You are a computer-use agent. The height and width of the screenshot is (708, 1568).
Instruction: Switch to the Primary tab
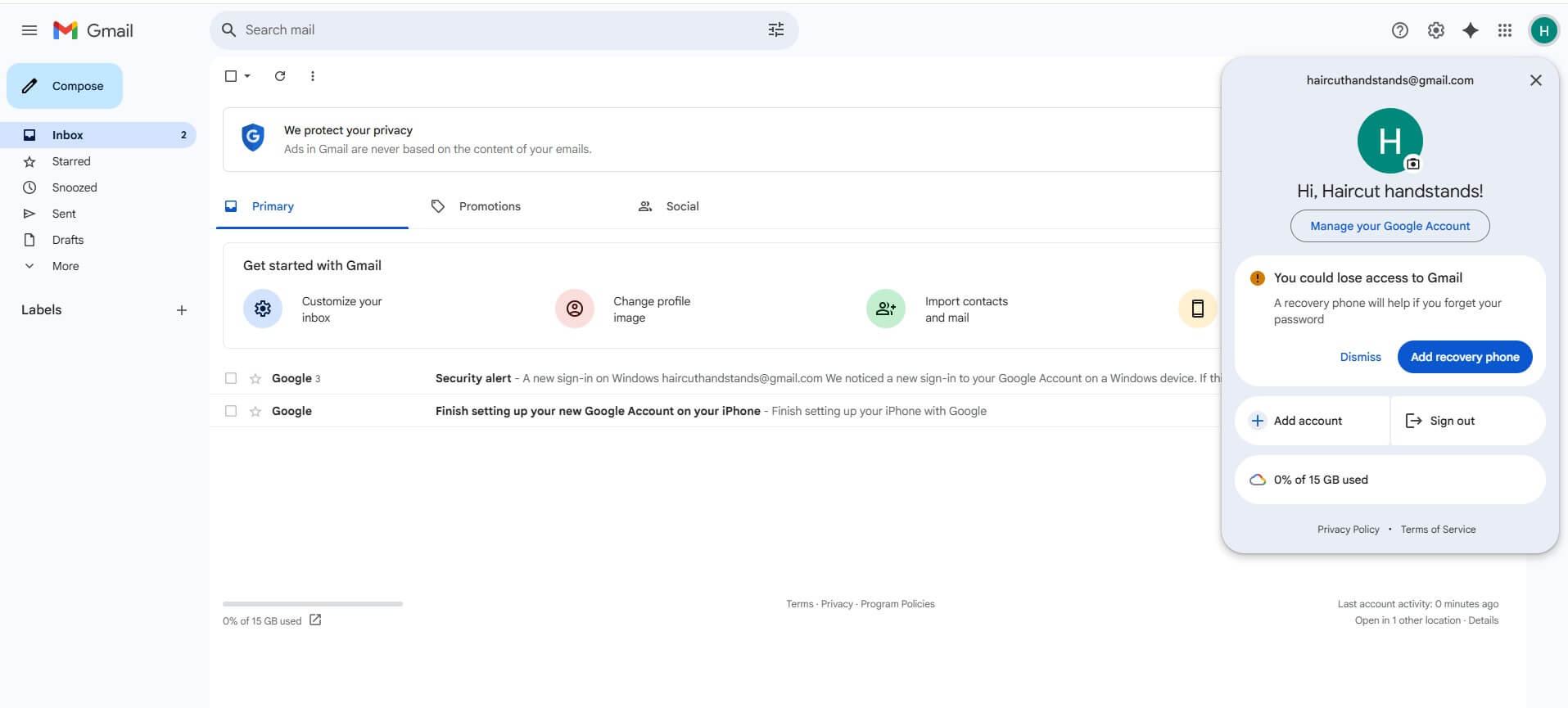tap(312, 206)
